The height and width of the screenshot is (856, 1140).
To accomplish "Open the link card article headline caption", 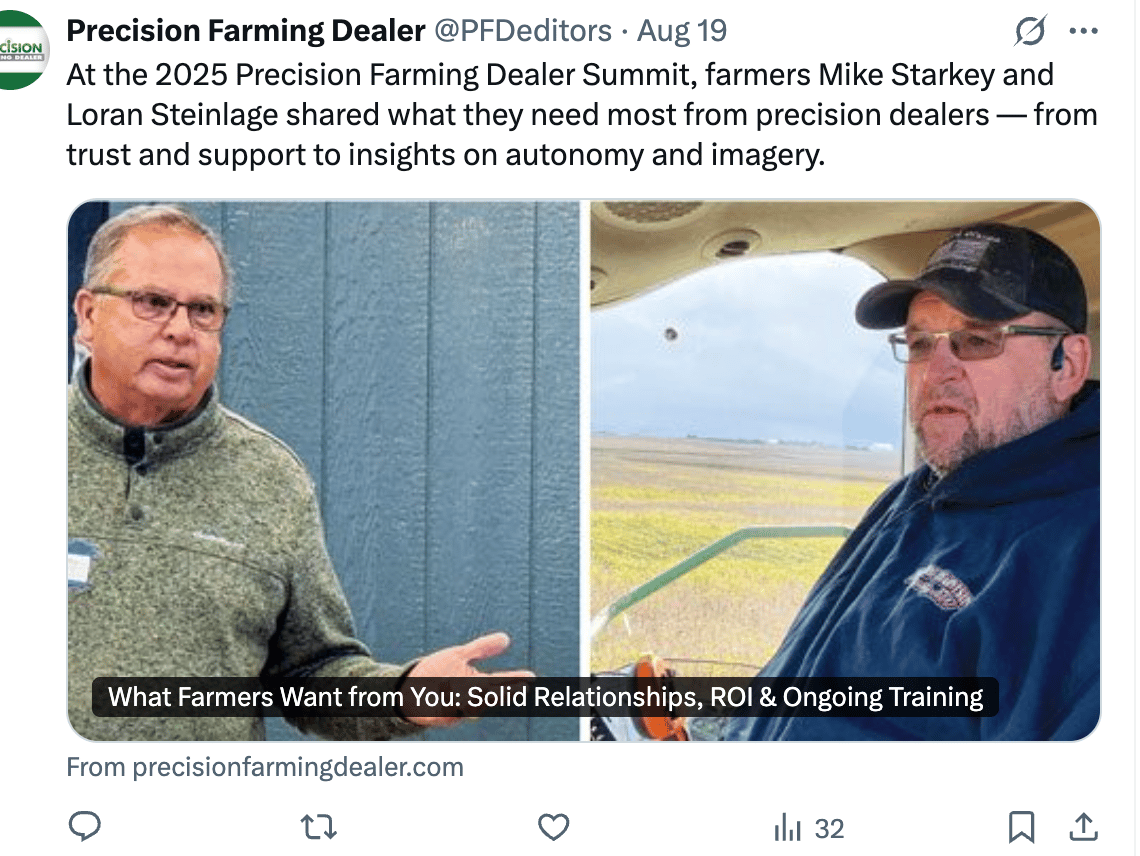I will pos(545,697).
